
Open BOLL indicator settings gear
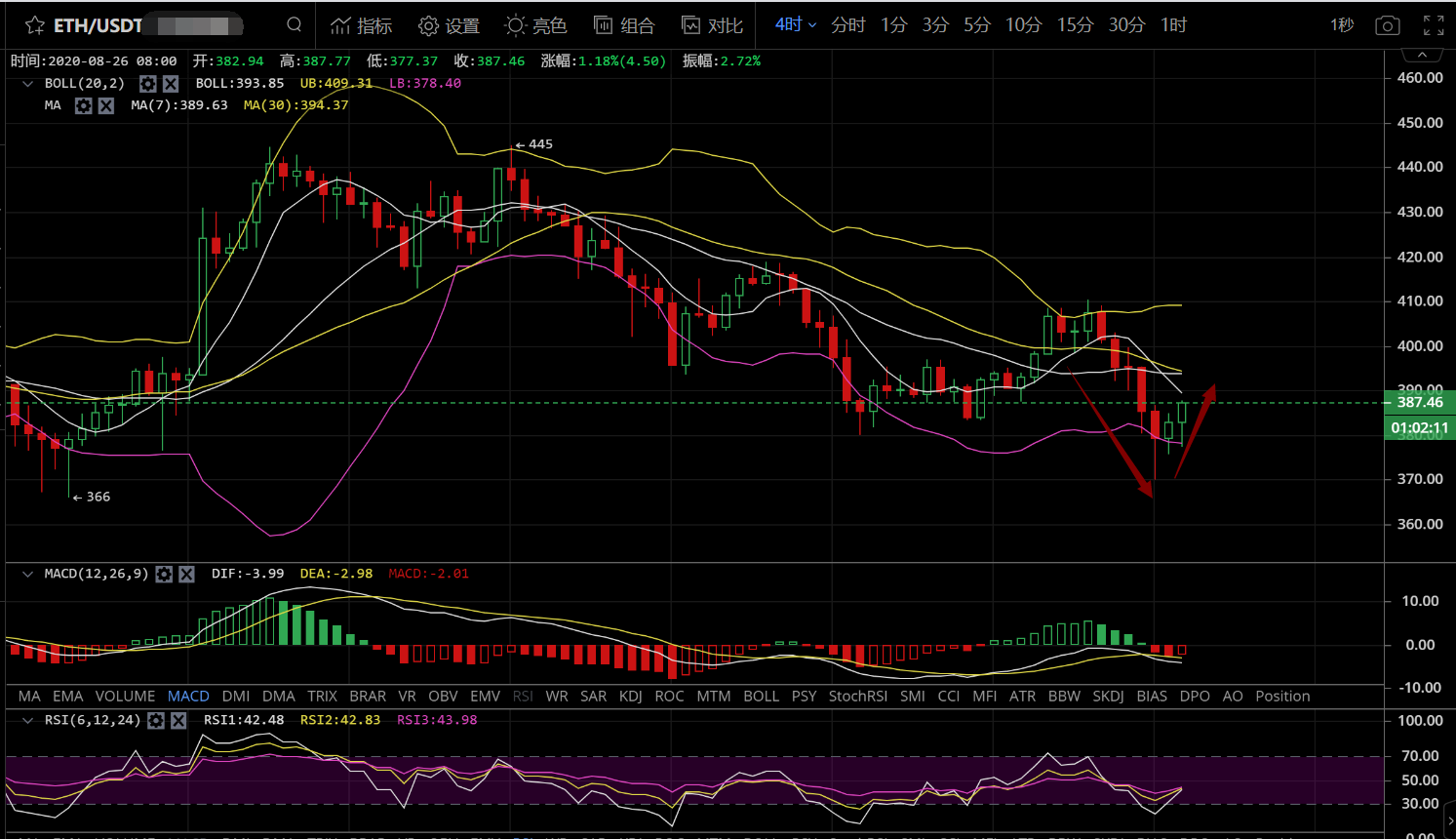click(x=148, y=84)
